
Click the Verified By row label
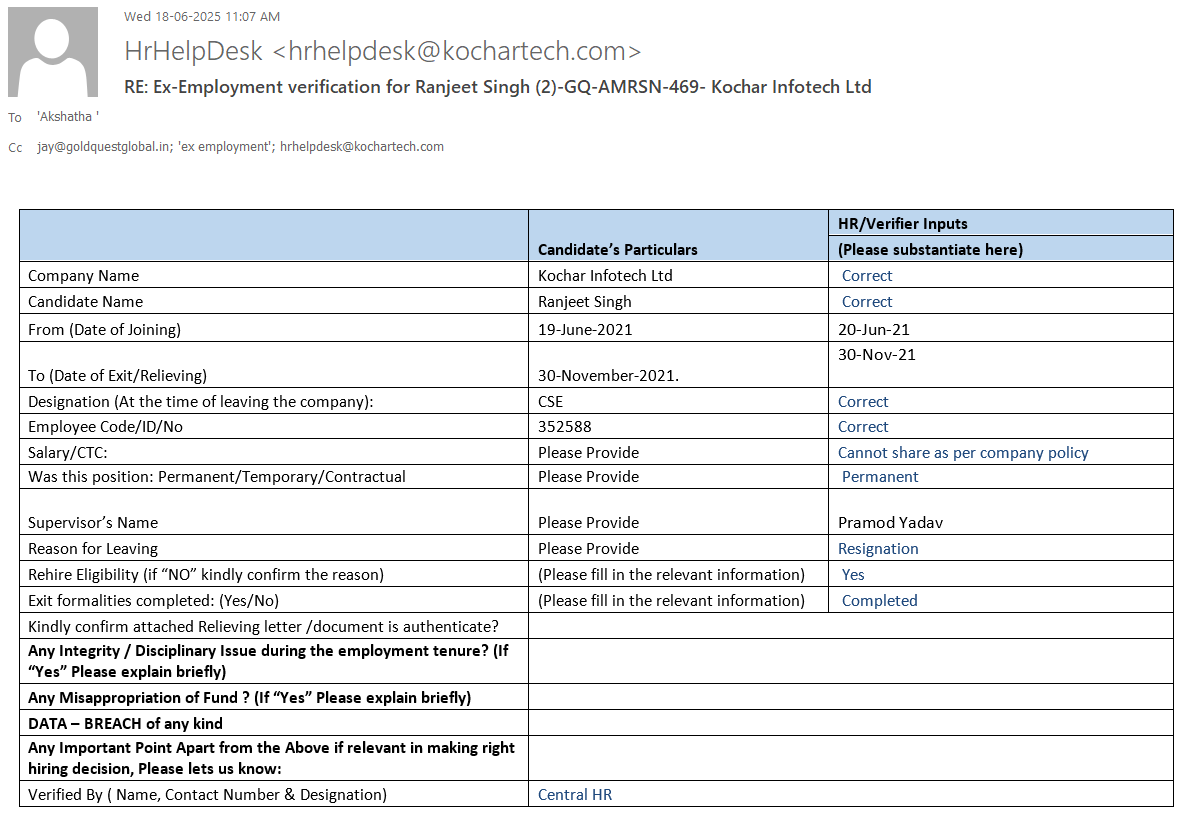(x=207, y=795)
